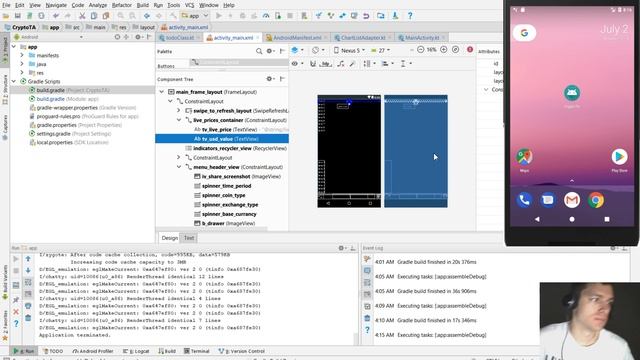Open the Build menu
Image resolution: width=640 pixels, height=360 pixels.
142,5
